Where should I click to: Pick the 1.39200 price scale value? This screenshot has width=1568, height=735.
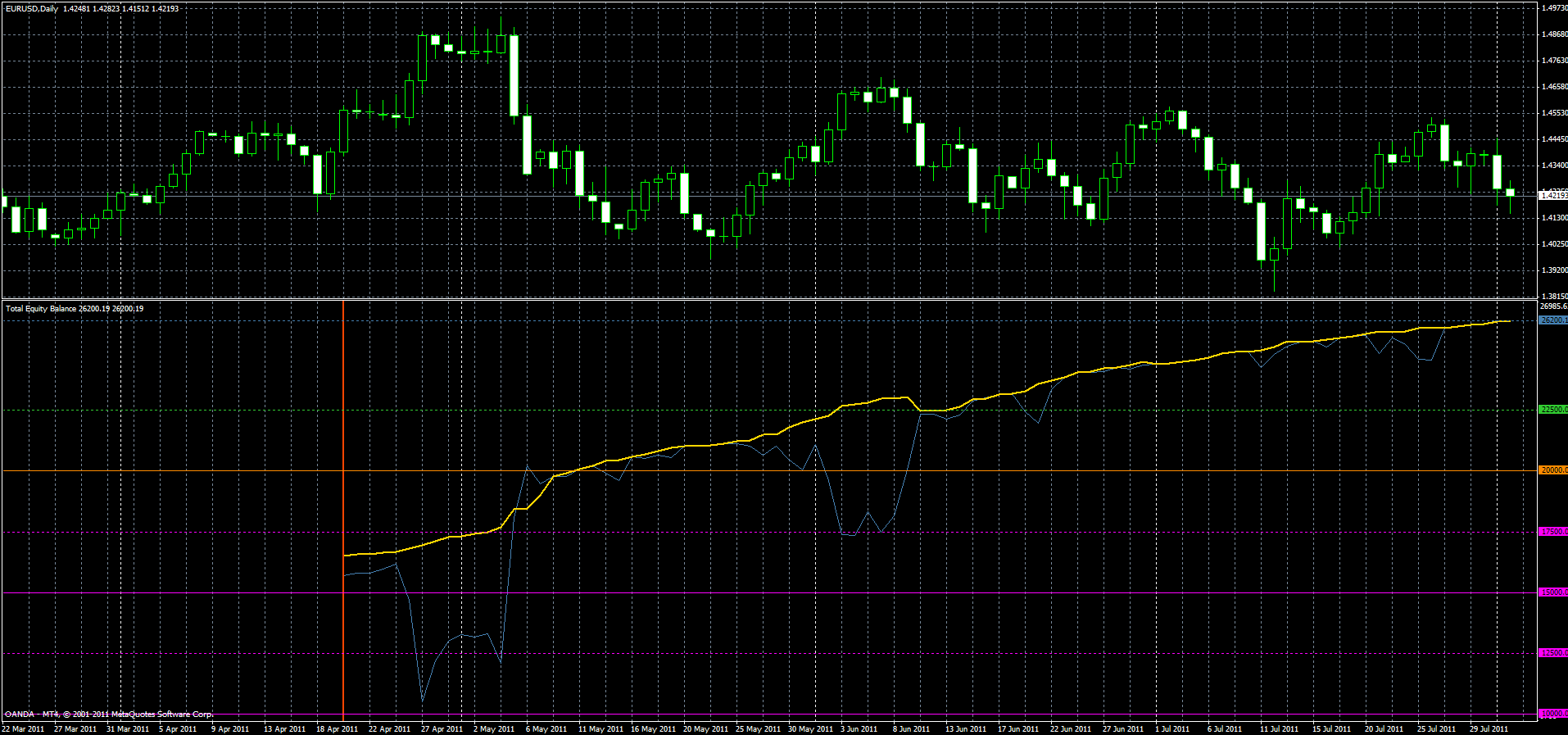1554,270
